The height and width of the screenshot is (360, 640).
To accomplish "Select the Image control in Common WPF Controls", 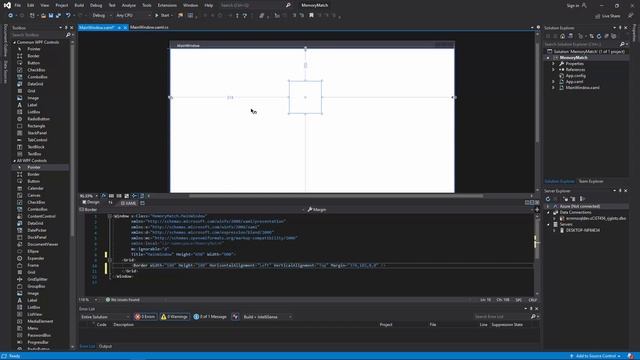I will point(33,98).
